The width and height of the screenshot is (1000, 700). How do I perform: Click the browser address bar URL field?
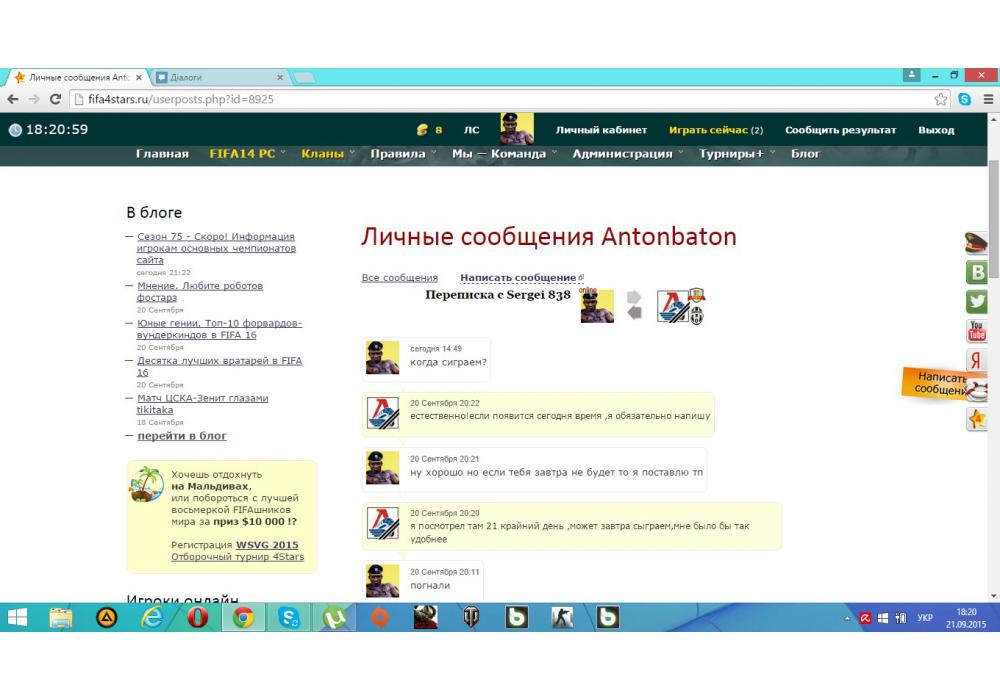point(500,99)
